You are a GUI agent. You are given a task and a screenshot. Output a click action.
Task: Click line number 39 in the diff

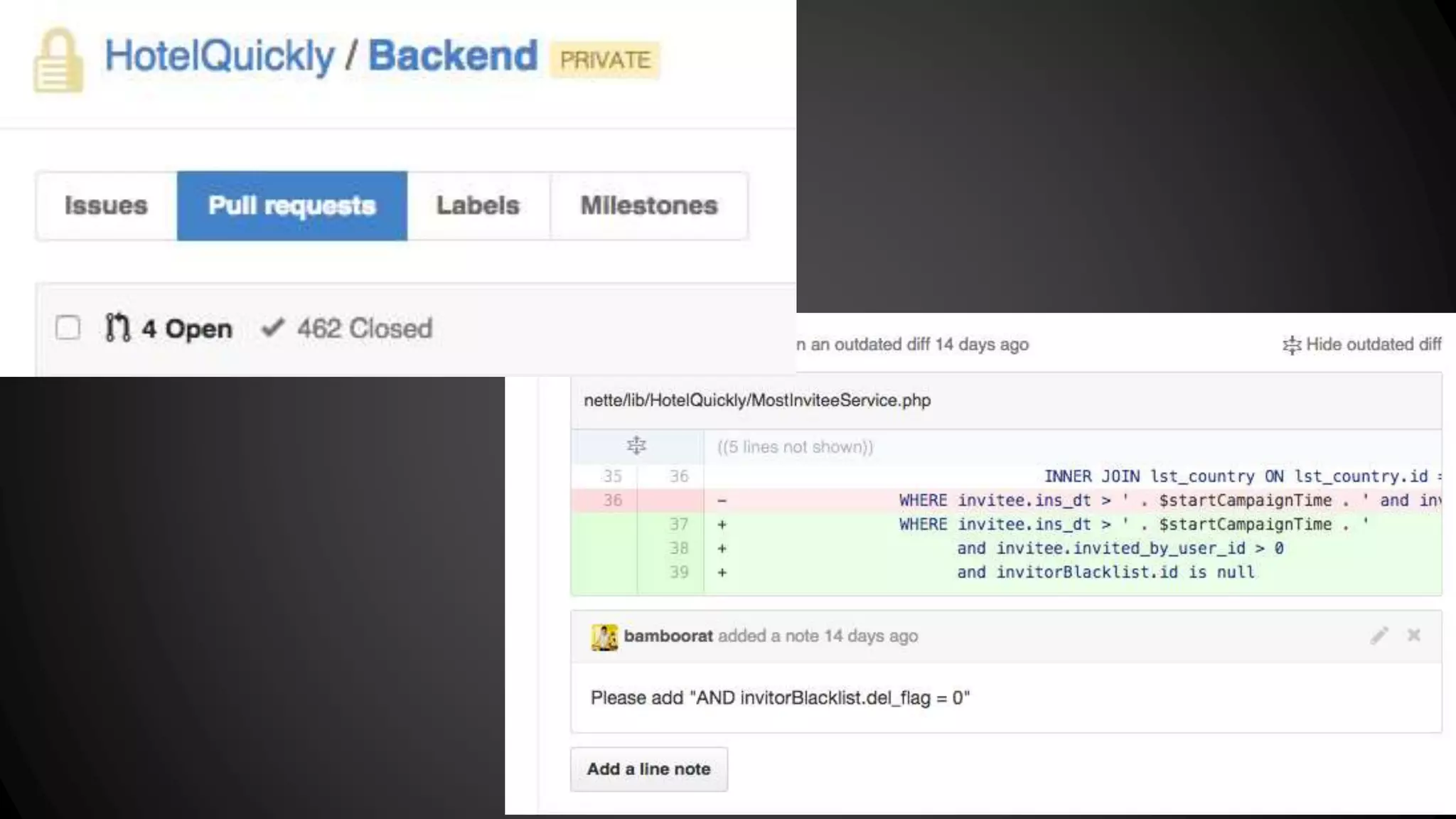tap(678, 572)
